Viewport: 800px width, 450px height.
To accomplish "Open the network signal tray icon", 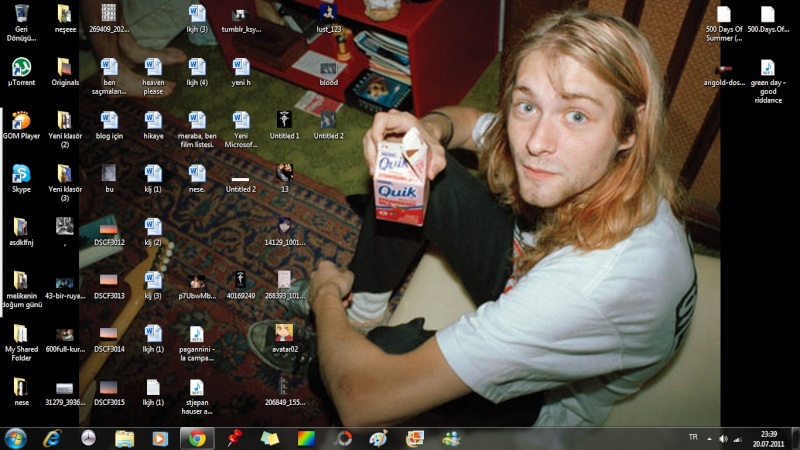I will coord(738,438).
